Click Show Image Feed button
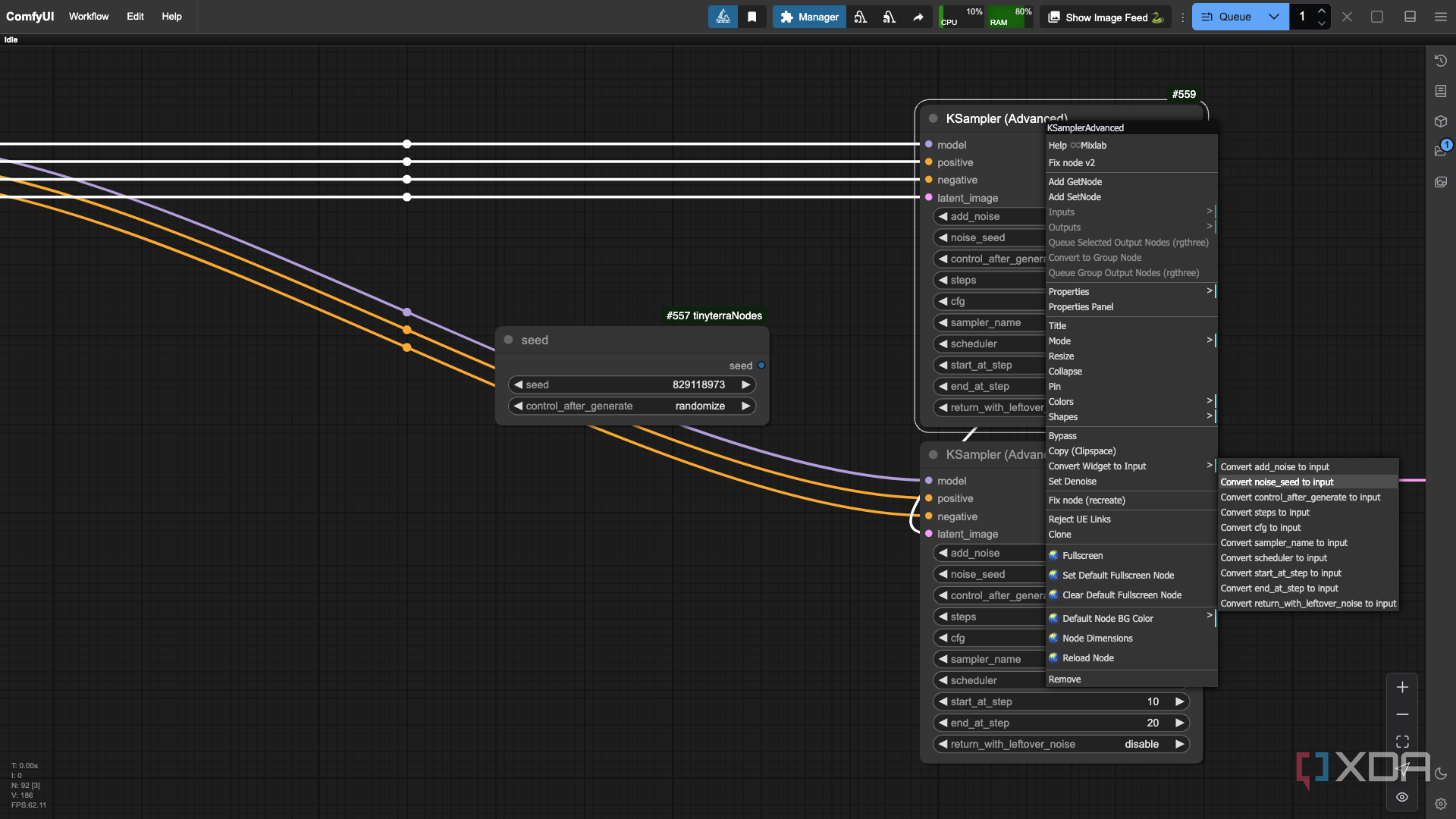Image resolution: width=1456 pixels, height=819 pixels. (x=1106, y=17)
